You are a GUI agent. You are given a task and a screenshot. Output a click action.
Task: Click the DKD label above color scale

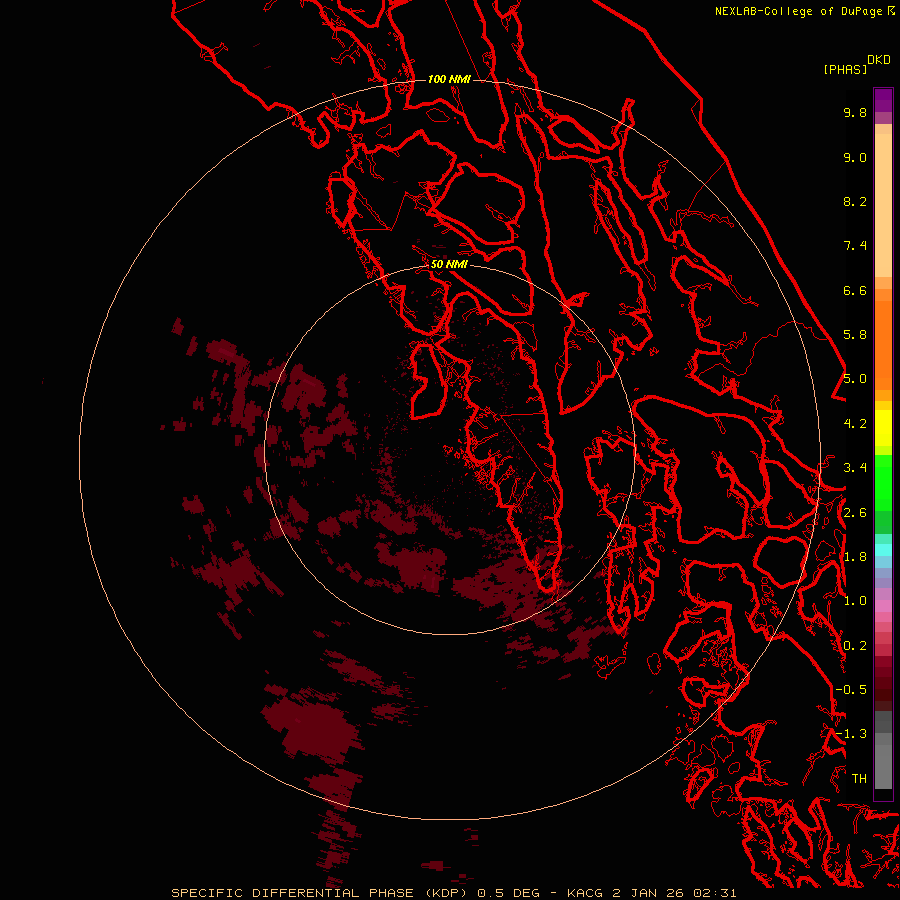tap(879, 60)
